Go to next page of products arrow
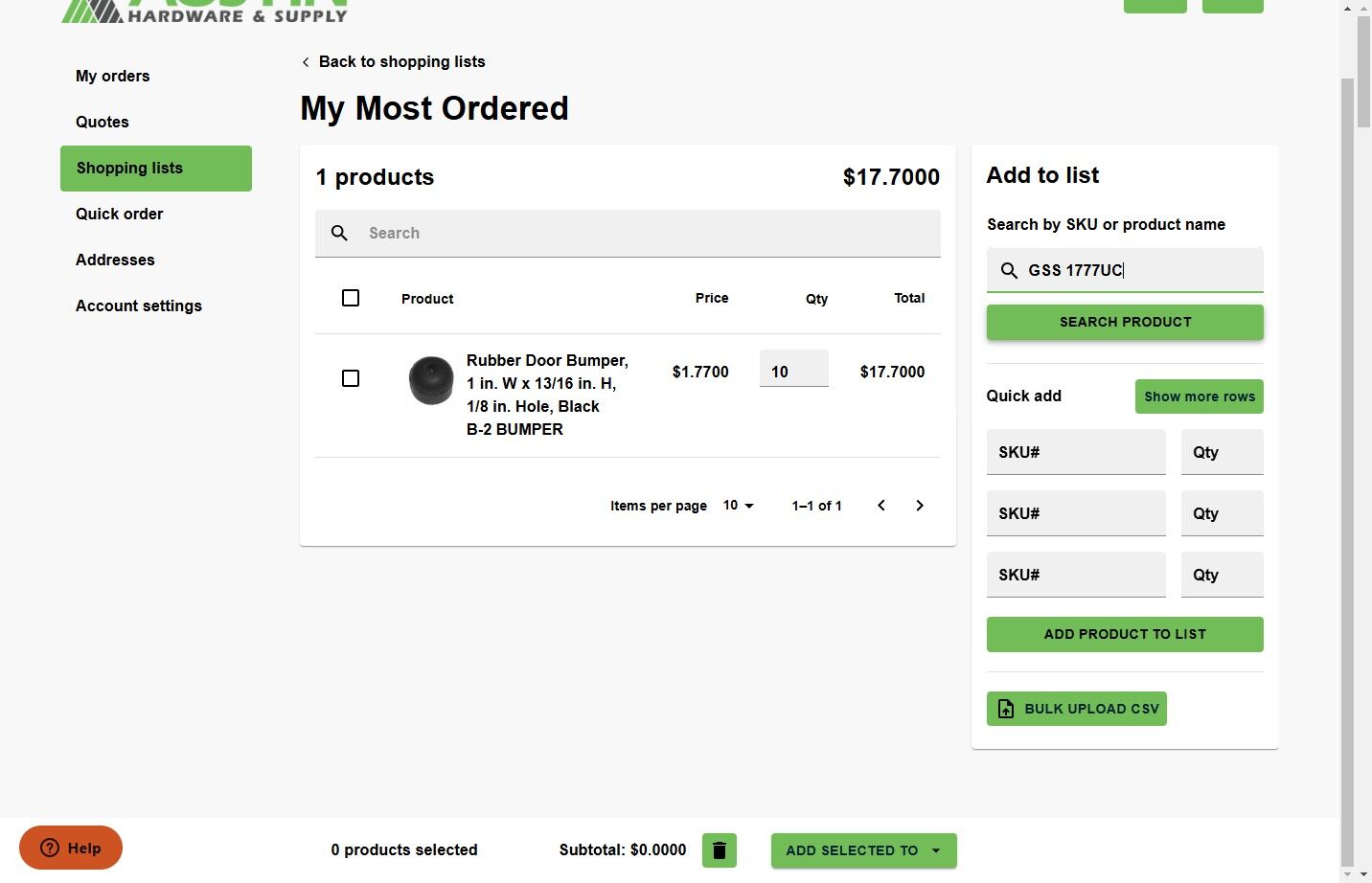Screen dimensions: 1372x883 click(920, 506)
